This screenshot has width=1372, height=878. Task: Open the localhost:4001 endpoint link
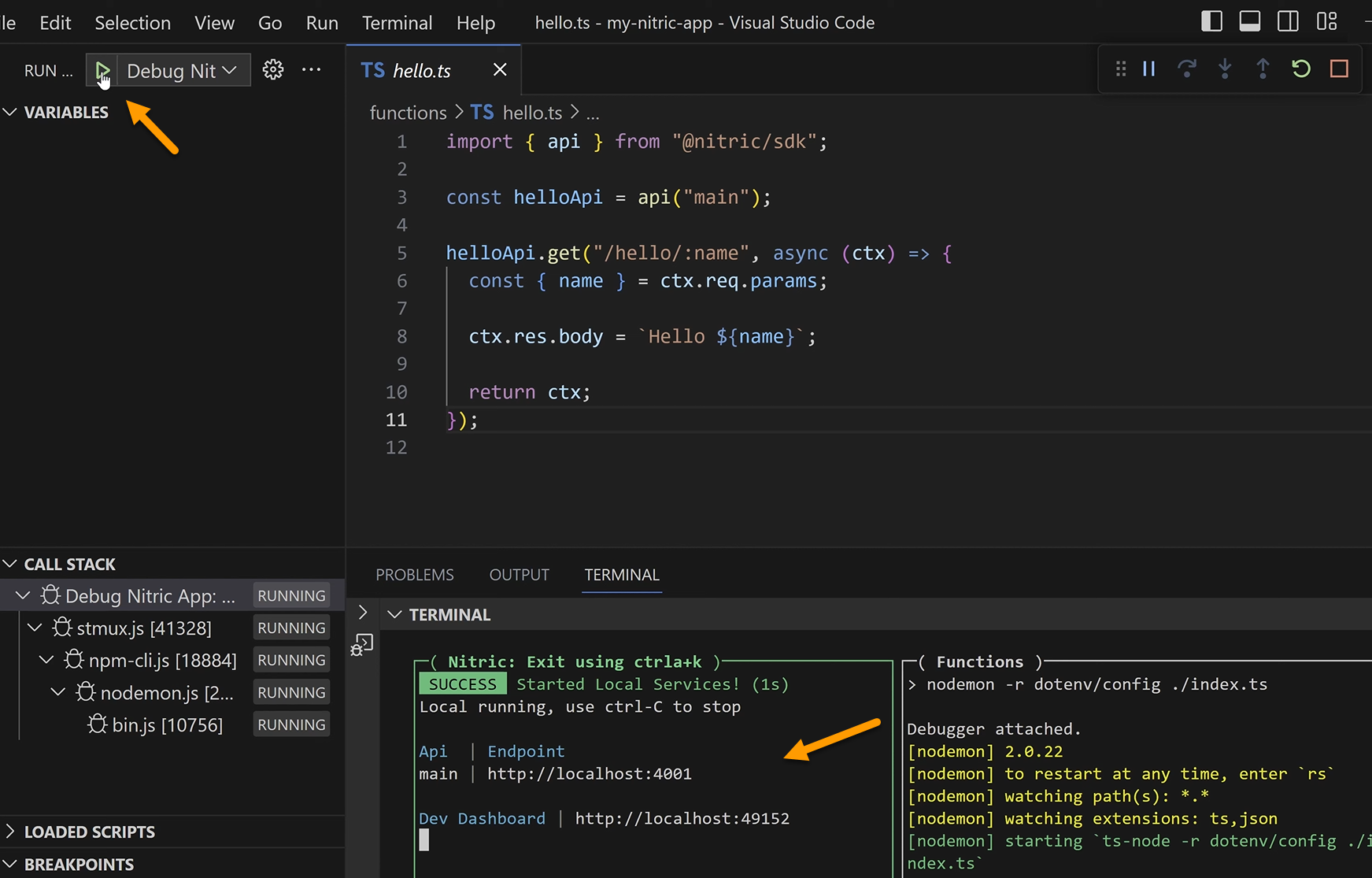point(589,773)
